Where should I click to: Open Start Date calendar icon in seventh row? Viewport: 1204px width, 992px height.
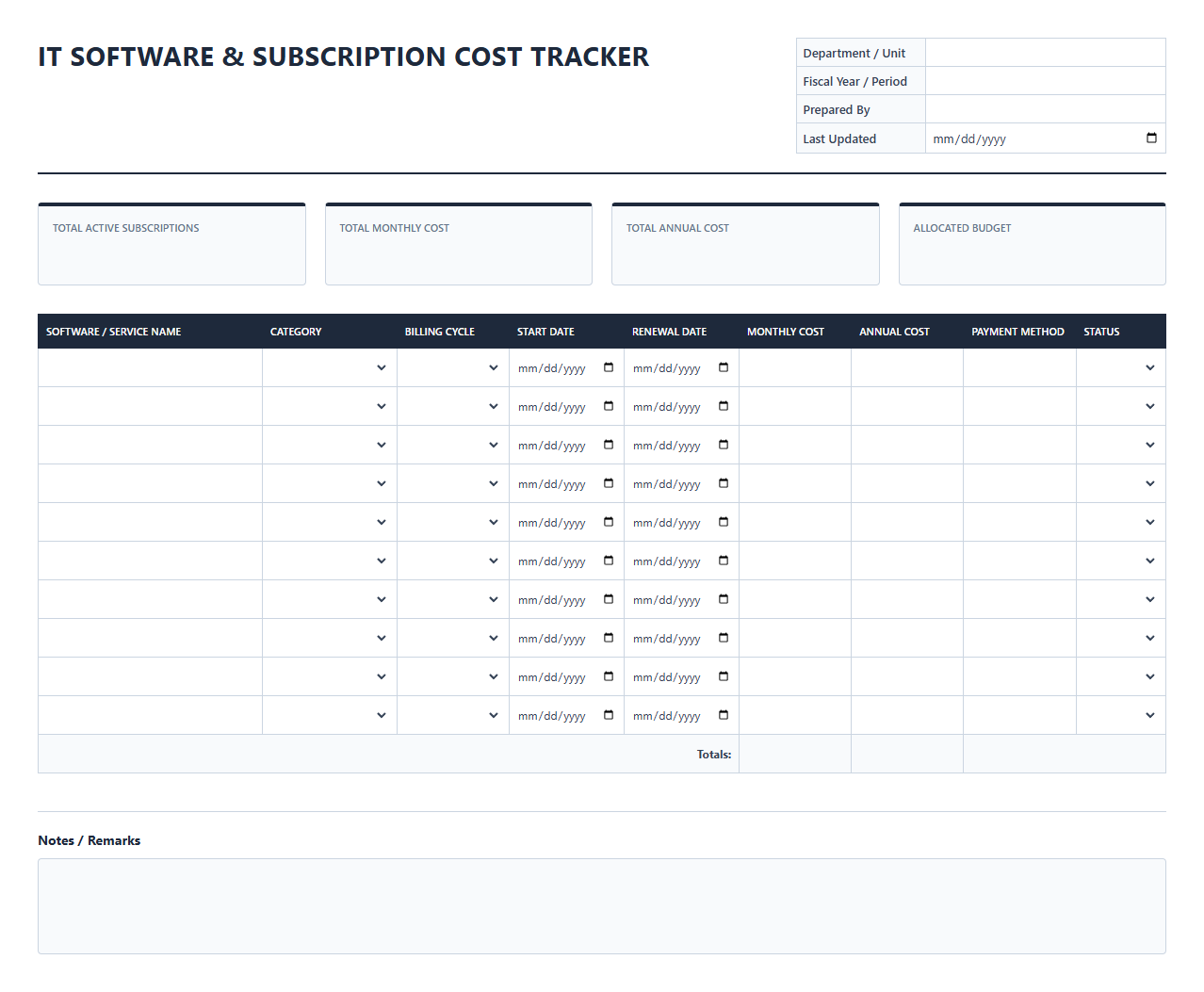point(609,599)
